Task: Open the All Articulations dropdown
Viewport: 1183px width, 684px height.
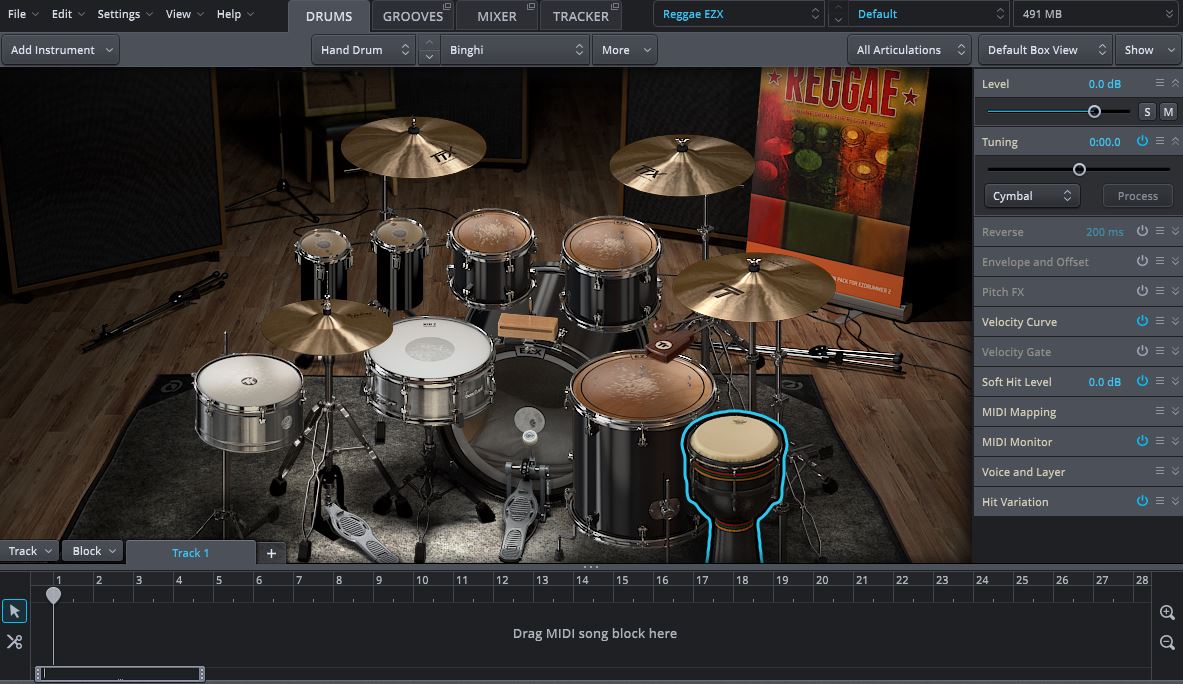Action: coord(909,50)
